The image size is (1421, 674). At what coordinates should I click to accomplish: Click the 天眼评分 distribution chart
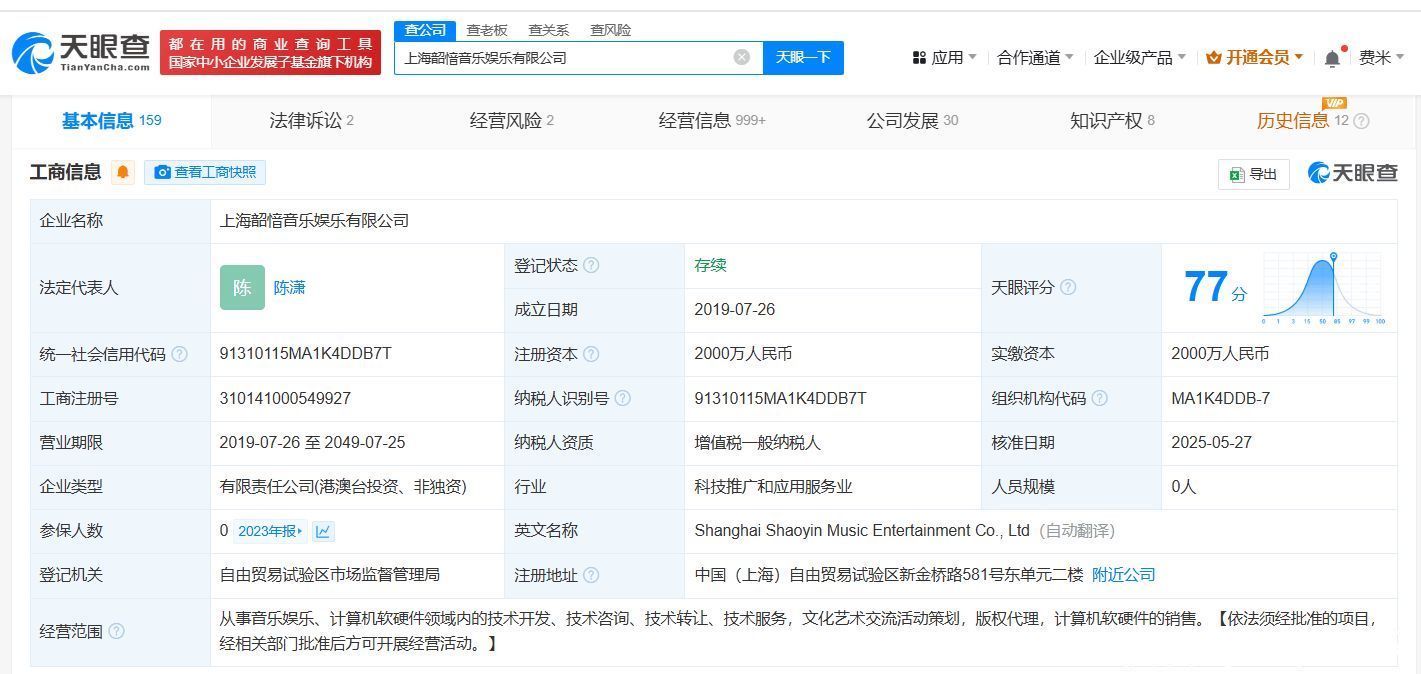coord(1323,288)
